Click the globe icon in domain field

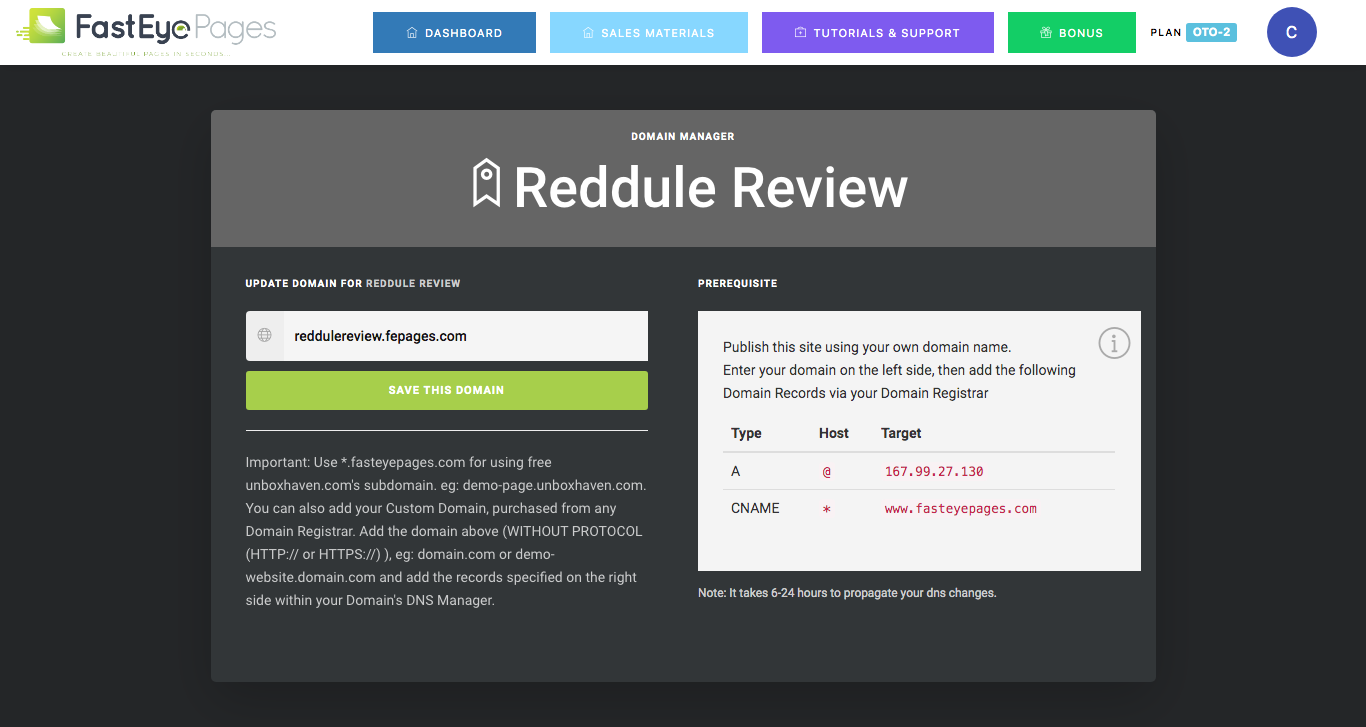point(265,336)
